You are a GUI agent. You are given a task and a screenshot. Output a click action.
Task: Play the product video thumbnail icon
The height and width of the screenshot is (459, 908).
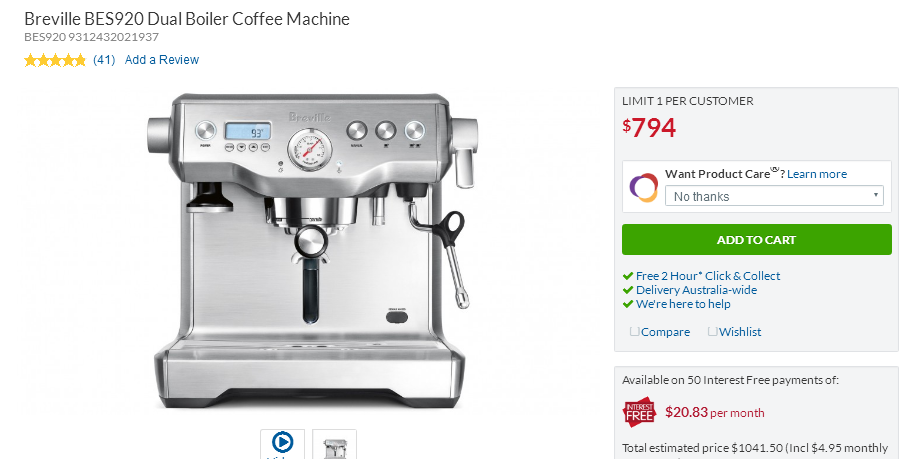click(282, 444)
